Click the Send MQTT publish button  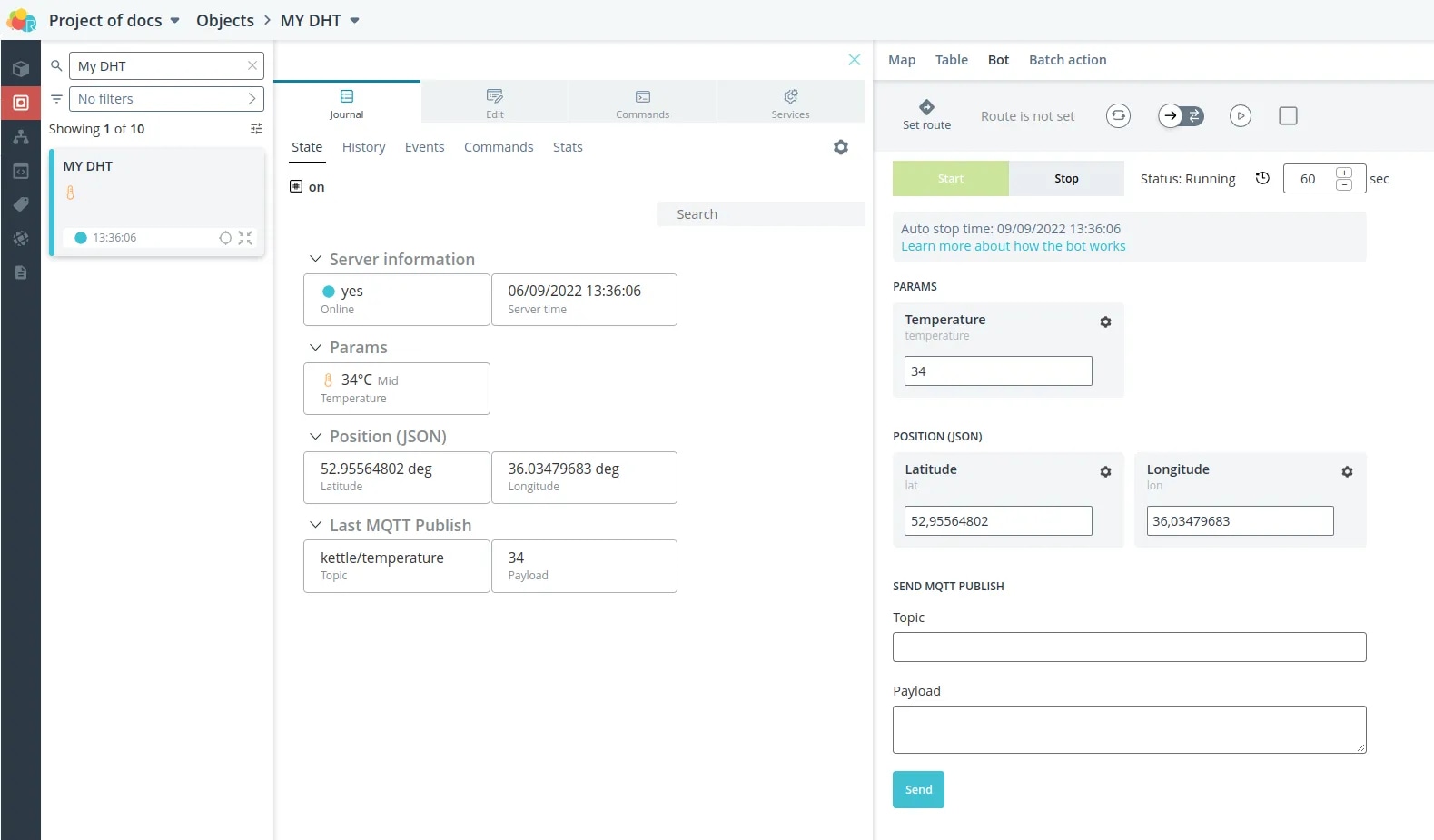pyautogui.click(x=918, y=790)
